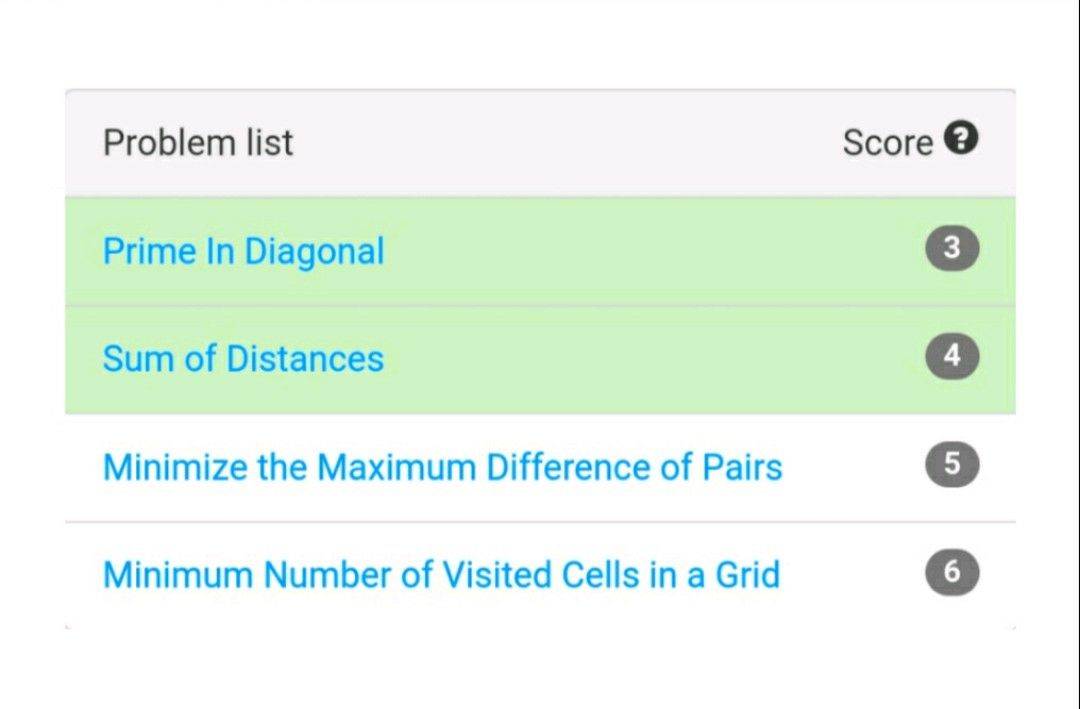Viewport: 1080px width, 709px height.
Task: Select the green Prime In Diagonal row background
Action: pos(540,251)
